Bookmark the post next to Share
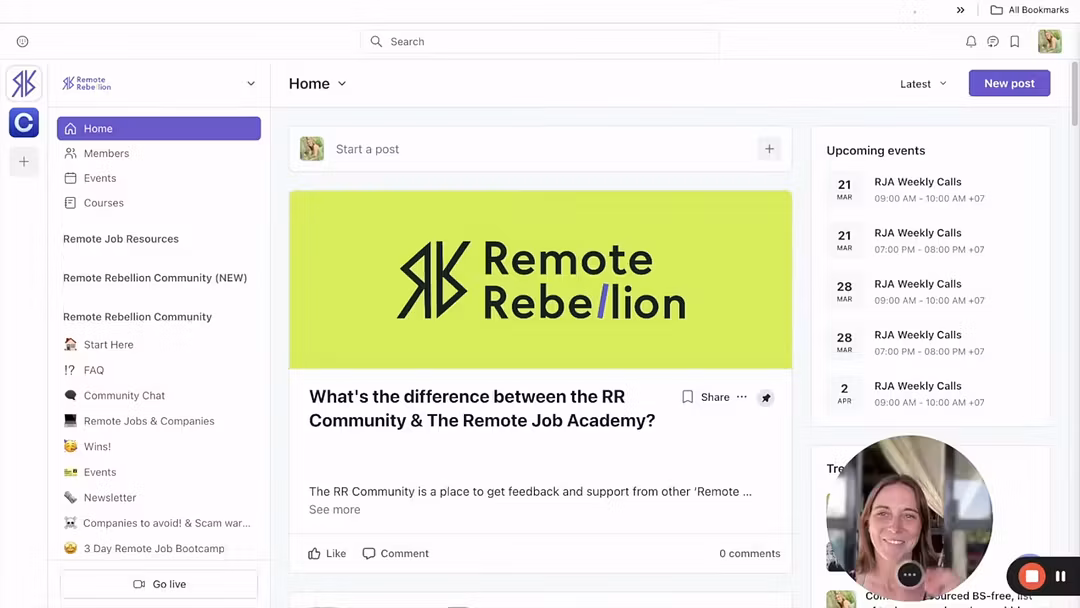 (x=687, y=397)
